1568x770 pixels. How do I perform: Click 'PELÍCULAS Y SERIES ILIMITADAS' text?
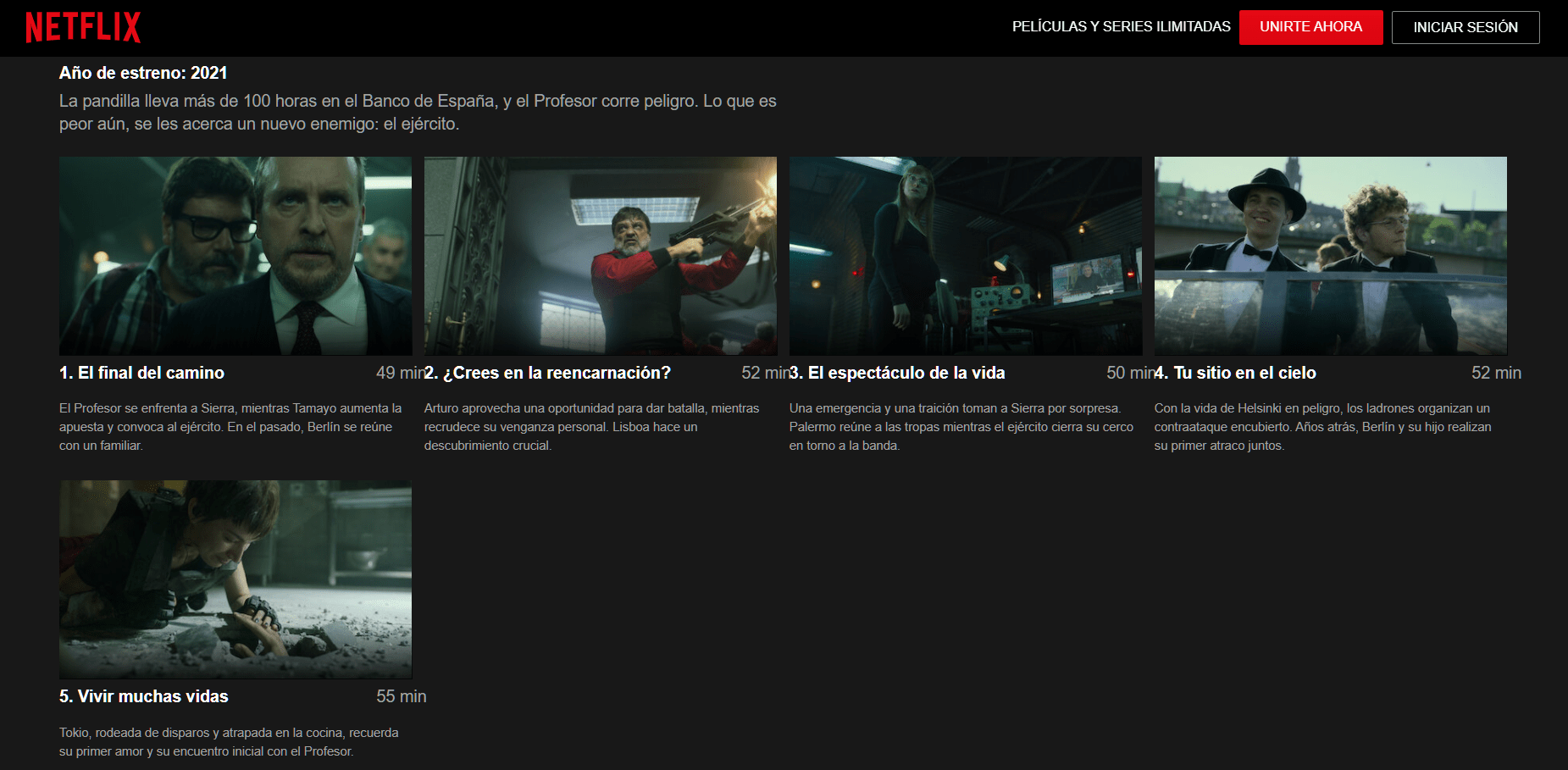tap(1121, 27)
